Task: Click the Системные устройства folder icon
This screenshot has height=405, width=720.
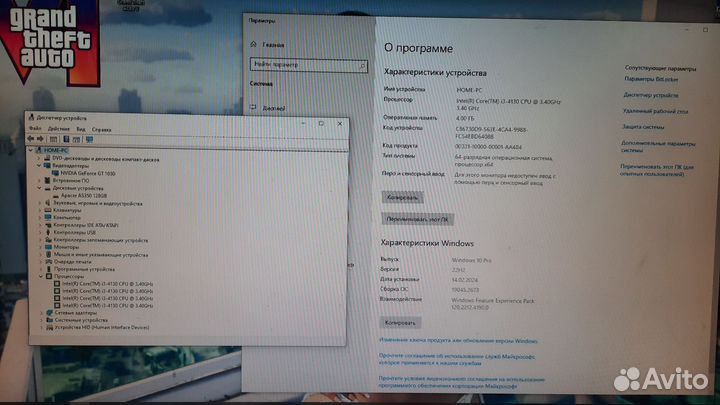Action: click(x=50, y=320)
